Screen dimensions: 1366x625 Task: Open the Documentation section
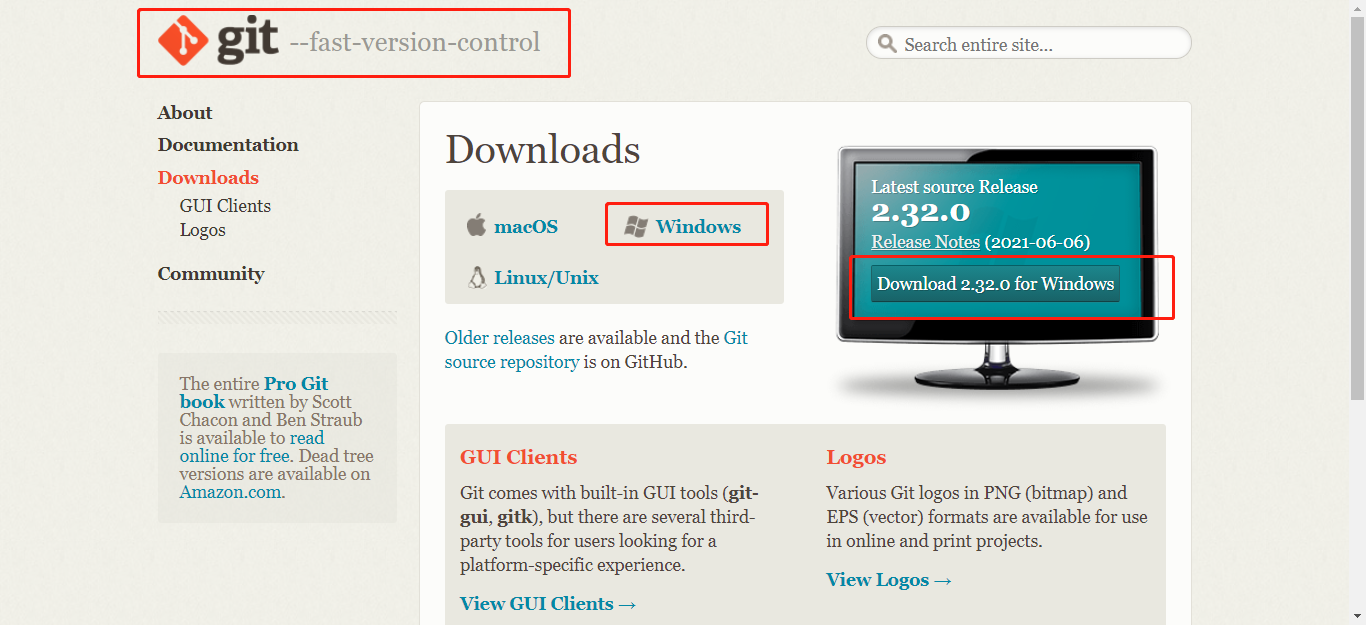(228, 145)
